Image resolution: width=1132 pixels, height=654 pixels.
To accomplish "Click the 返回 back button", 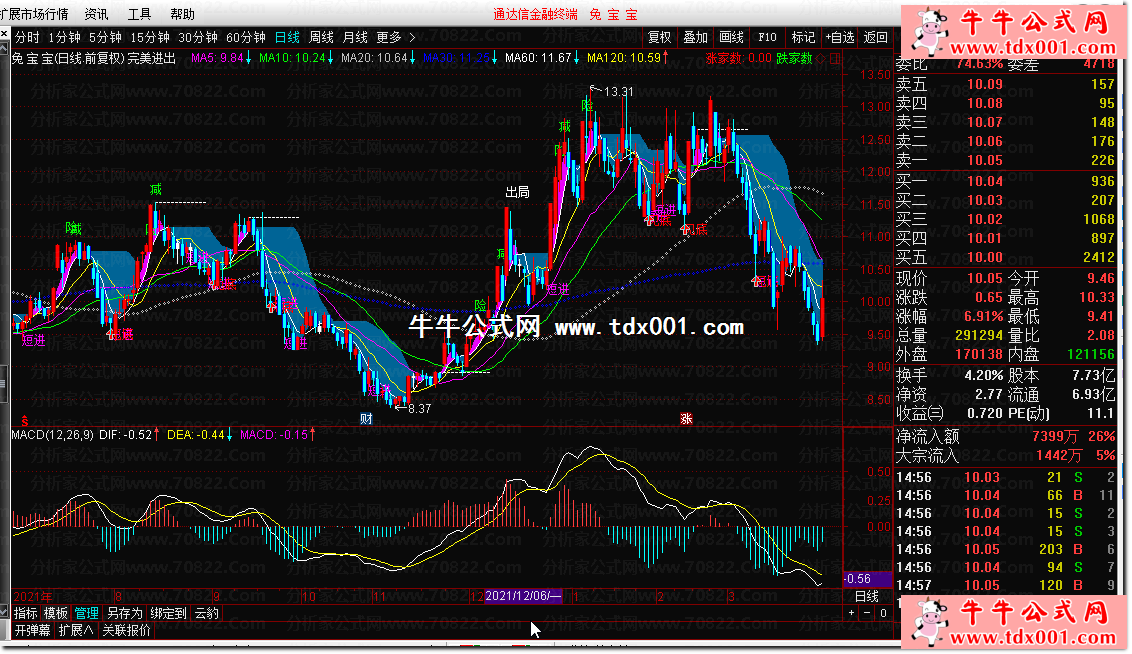I will pyautogui.click(x=875, y=38).
